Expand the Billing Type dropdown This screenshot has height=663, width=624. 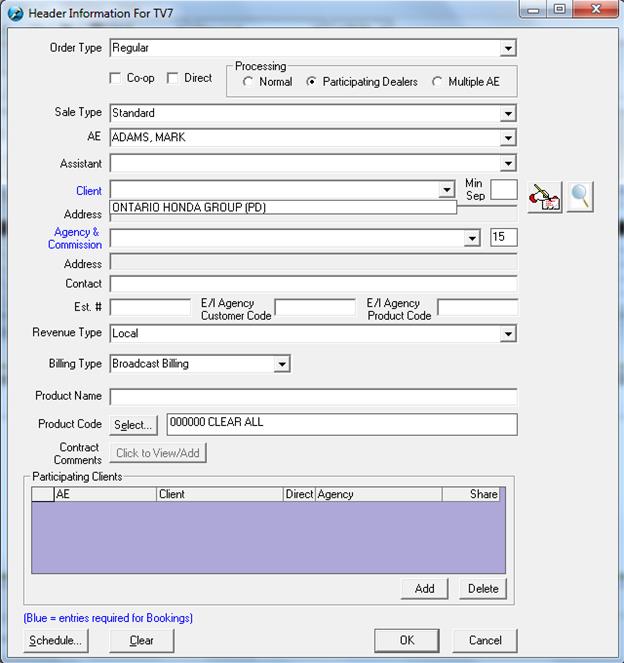pos(282,364)
